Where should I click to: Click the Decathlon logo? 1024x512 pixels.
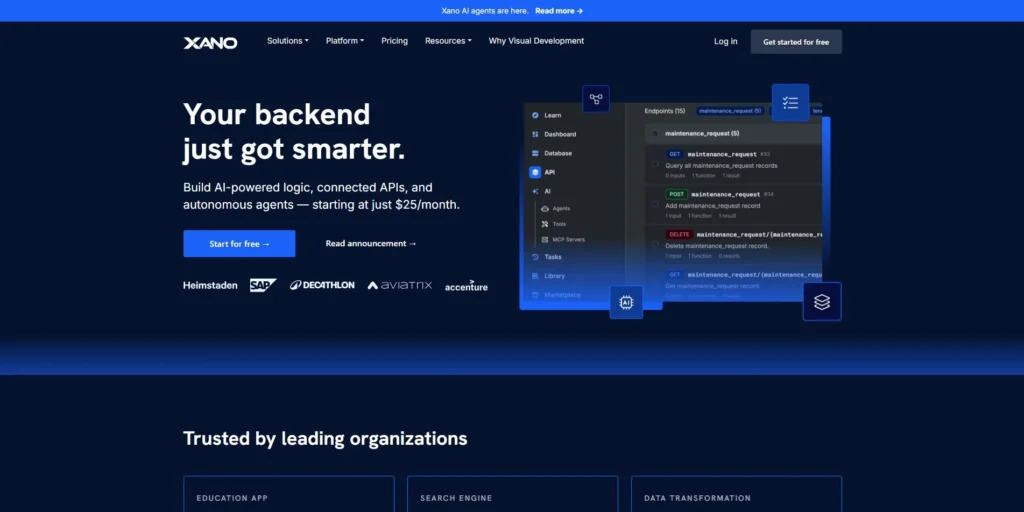[323, 285]
